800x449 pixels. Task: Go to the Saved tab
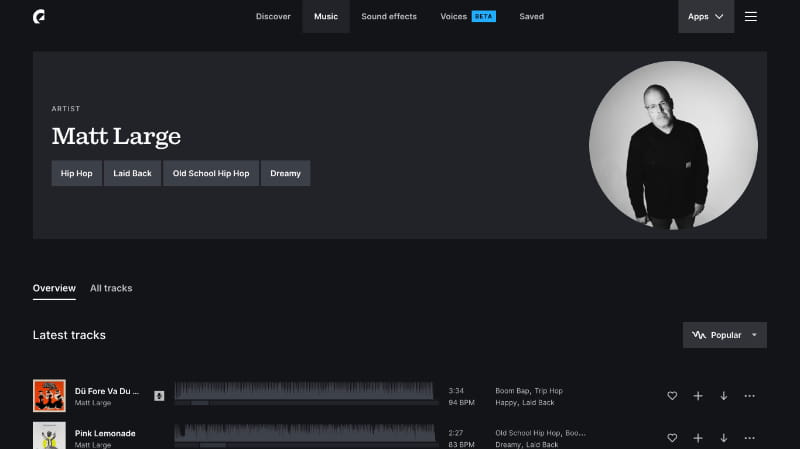tap(531, 16)
